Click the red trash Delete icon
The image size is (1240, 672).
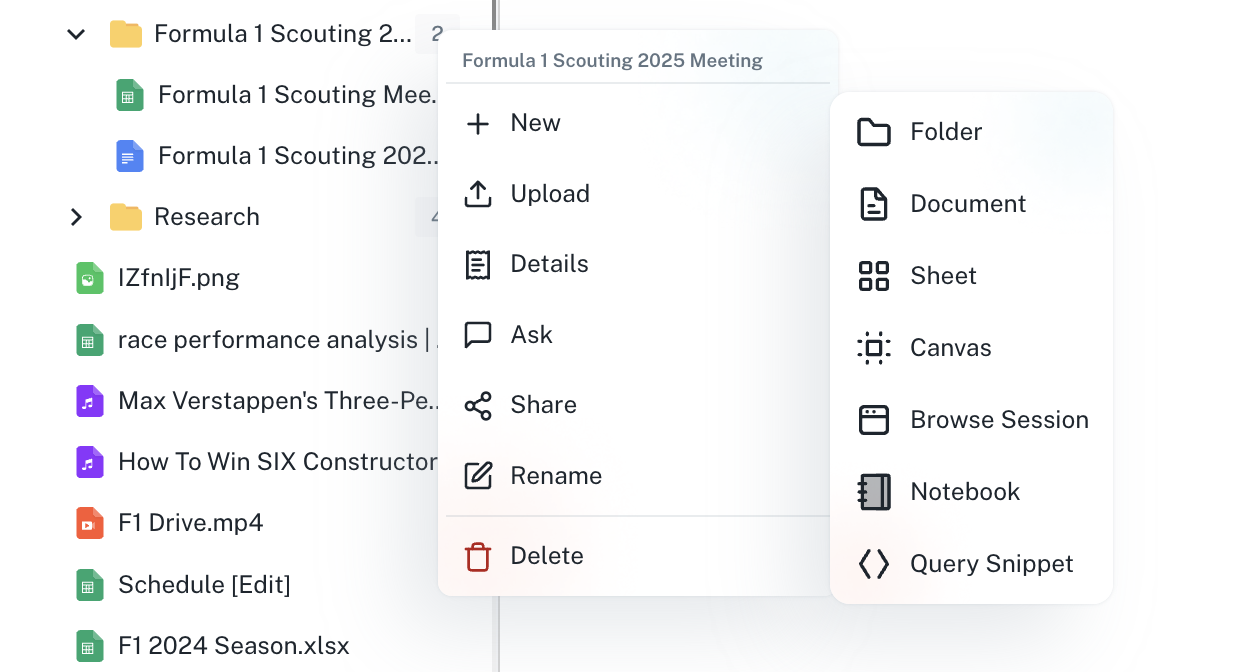pos(478,556)
